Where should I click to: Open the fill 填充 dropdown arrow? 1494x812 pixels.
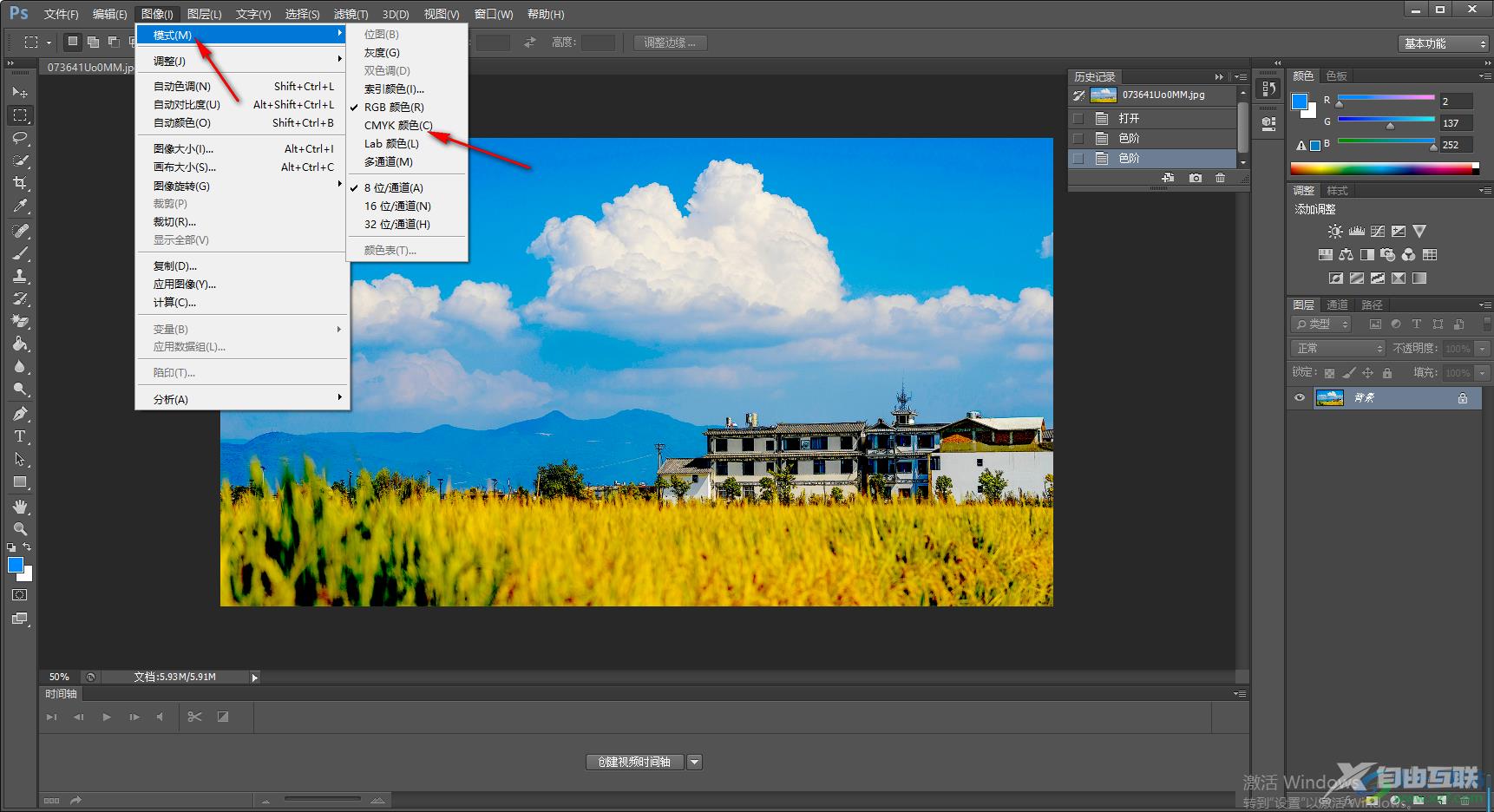pyautogui.click(x=1482, y=373)
